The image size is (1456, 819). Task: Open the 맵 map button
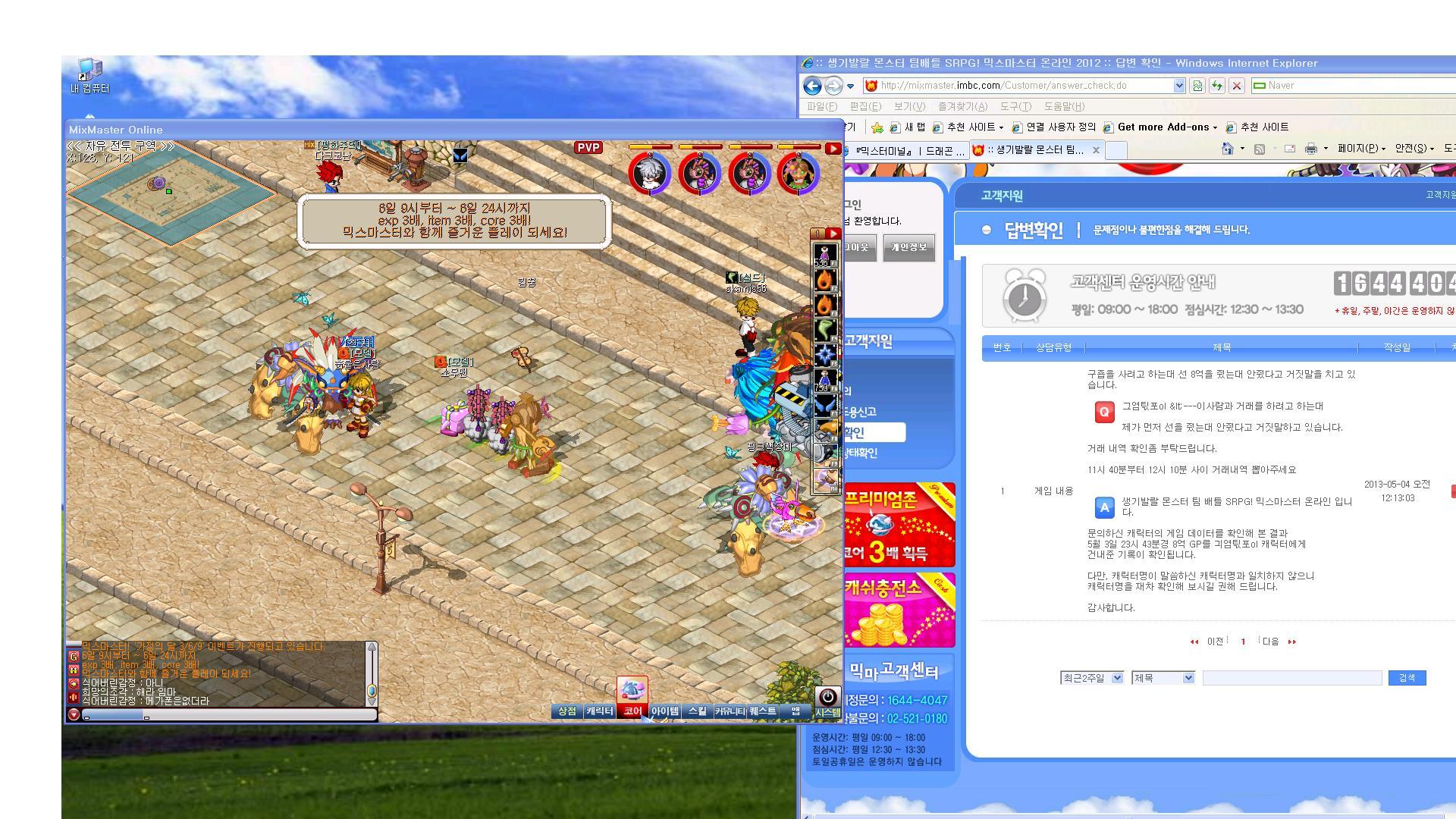click(x=795, y=711)
